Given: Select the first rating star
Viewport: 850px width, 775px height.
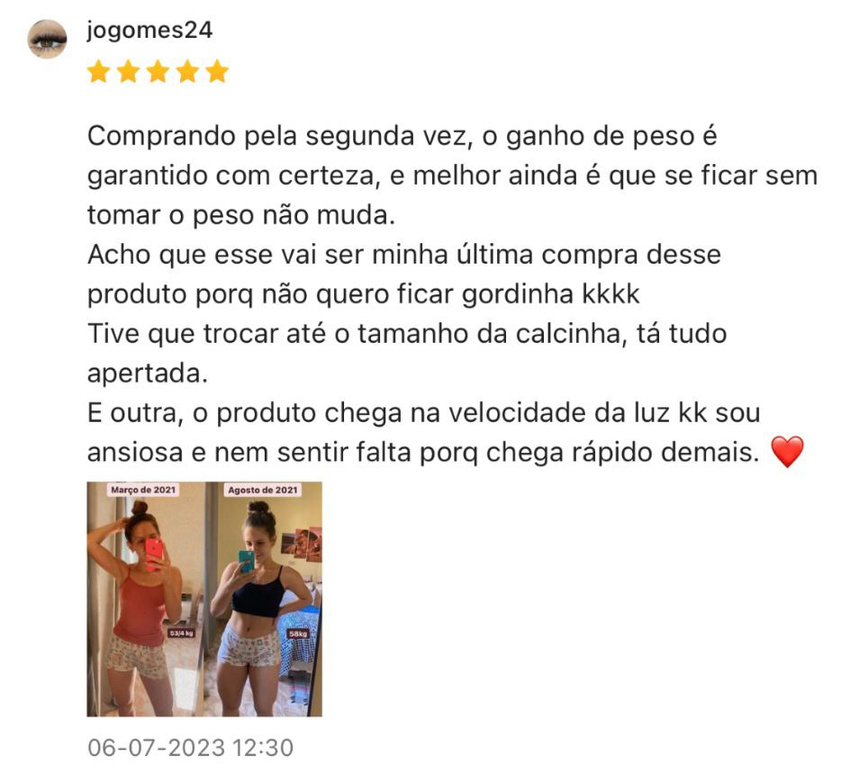Looking at the screenshot, I should pos(99,72).
